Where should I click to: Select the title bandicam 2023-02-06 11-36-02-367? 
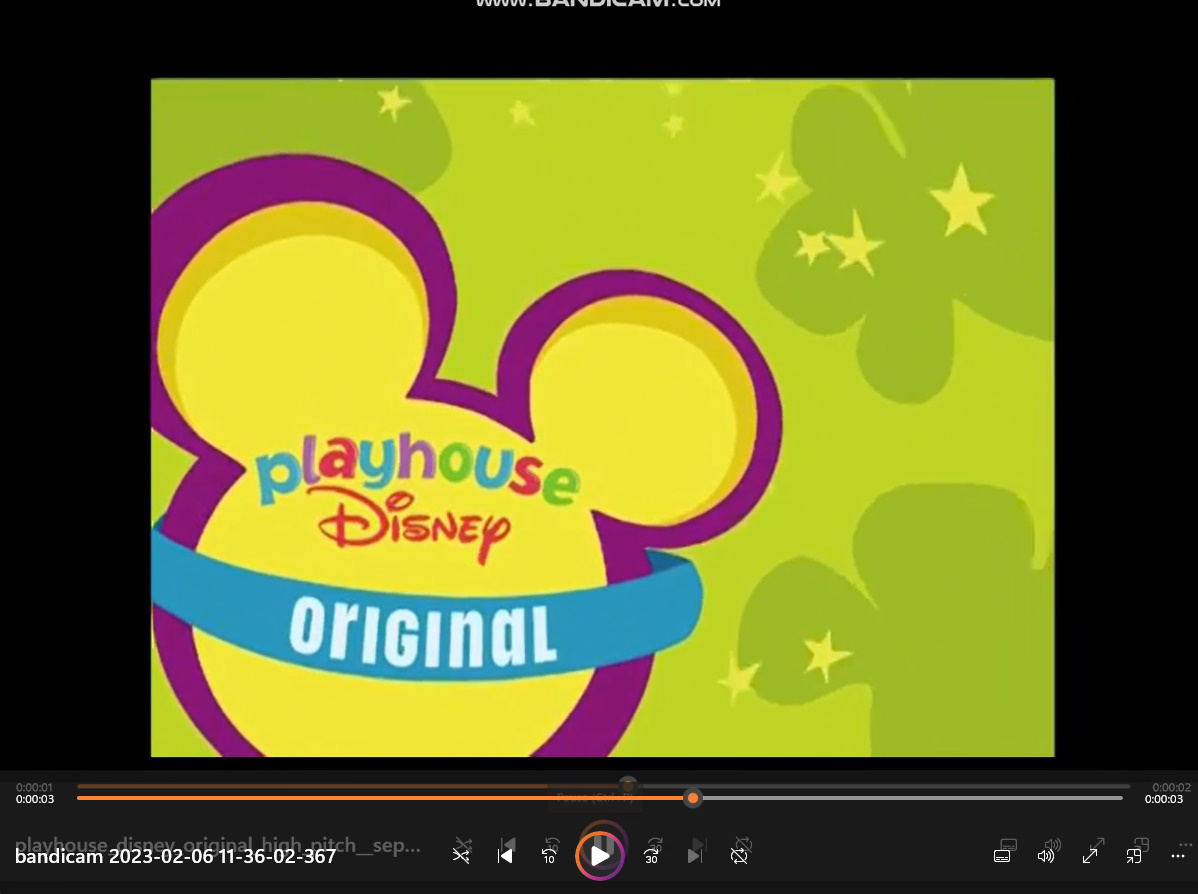[175, 857]
